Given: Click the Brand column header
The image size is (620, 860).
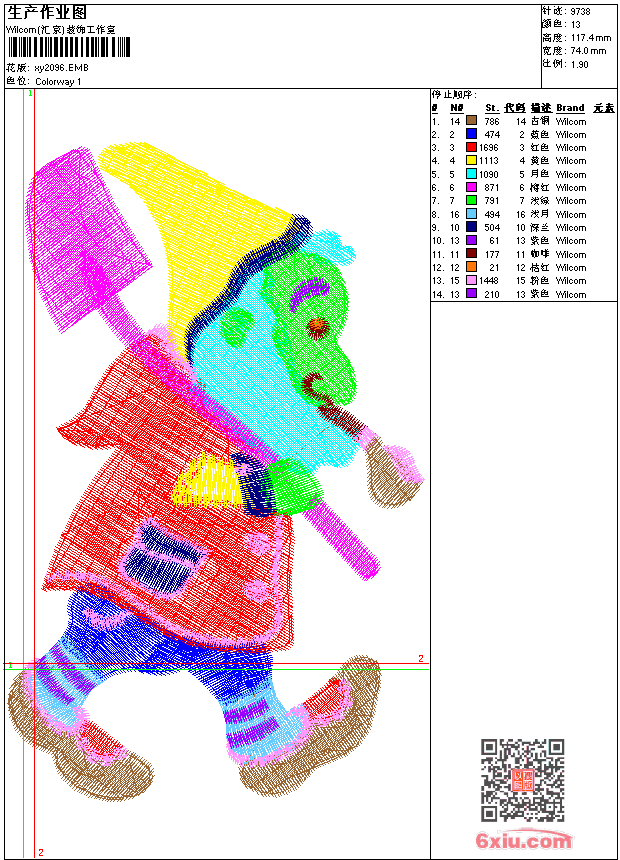Looking at the screenshot, I should click(x=570, y=108).
